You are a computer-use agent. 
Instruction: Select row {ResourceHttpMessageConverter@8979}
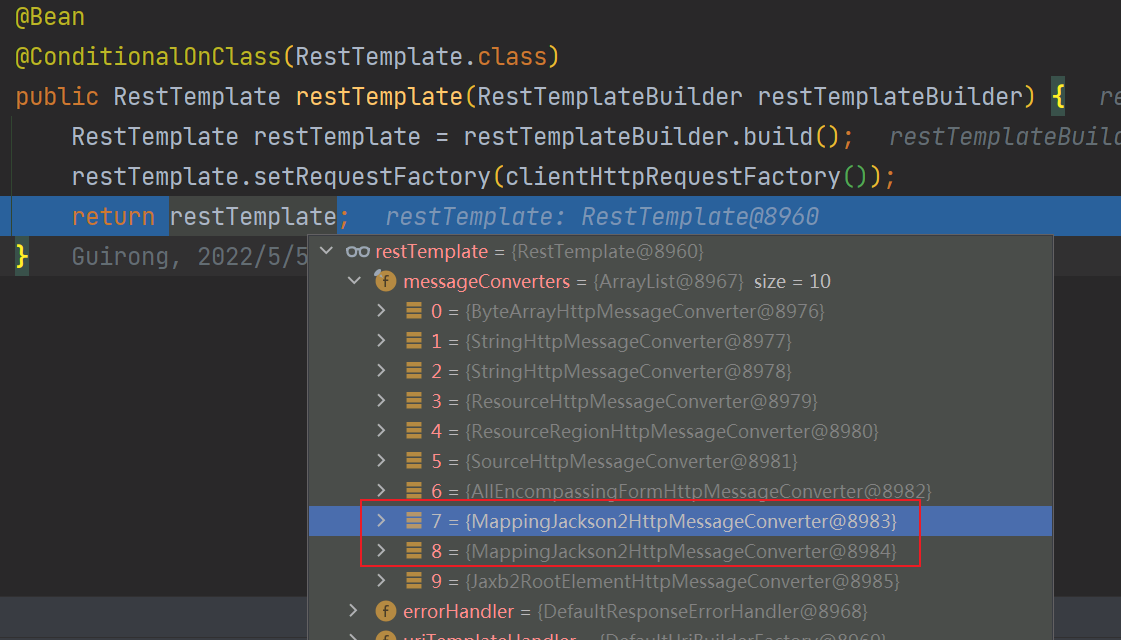point(680,401)
